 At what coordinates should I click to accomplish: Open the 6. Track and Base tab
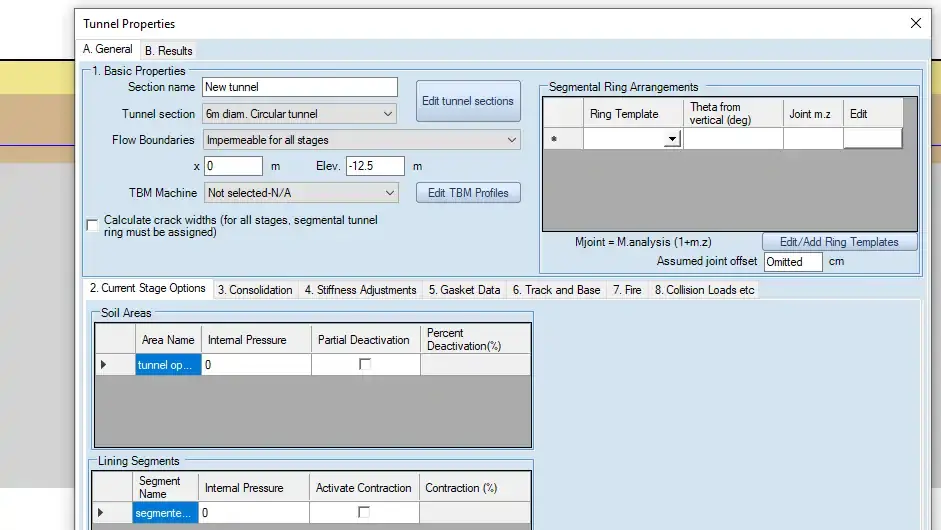(x=556, y=290)
